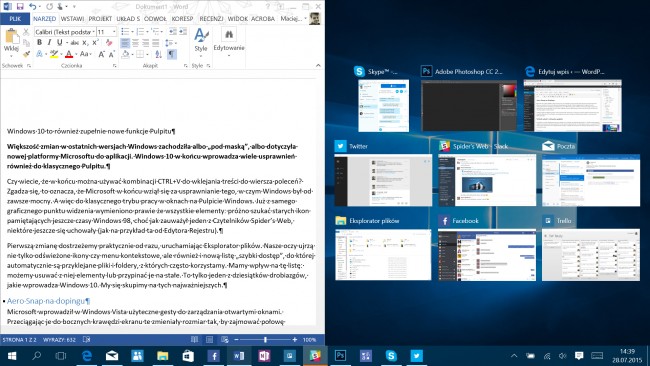
Task: Open the Edytowanie (Editing) binoculars menu
Action: (229, 41)
